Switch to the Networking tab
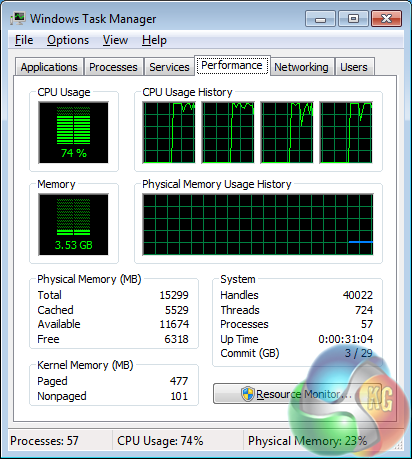The image size is (412, 459). [x=301, y=67]
